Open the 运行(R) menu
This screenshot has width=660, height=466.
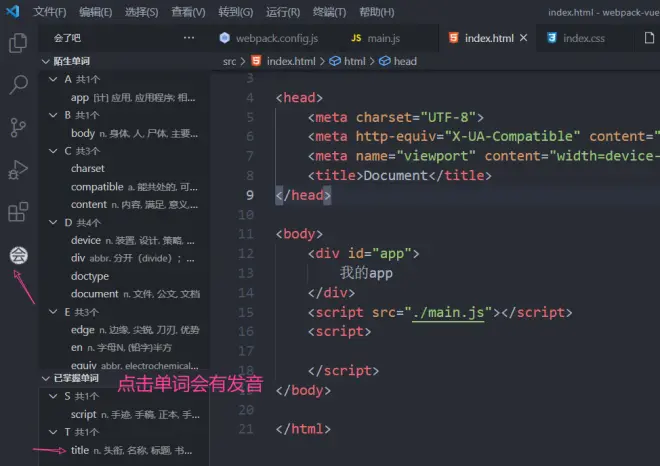[x=283, y=12]
